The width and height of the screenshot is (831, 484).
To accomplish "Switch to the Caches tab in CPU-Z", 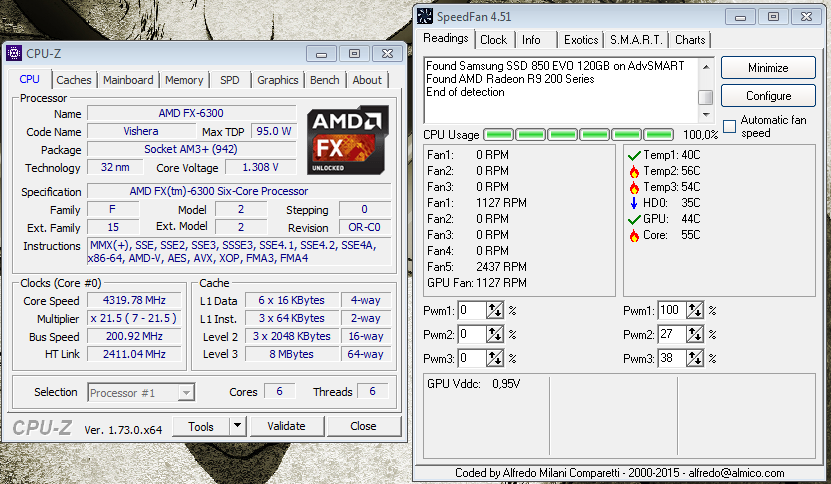I will pyautogui.click(x=74, y=80).
